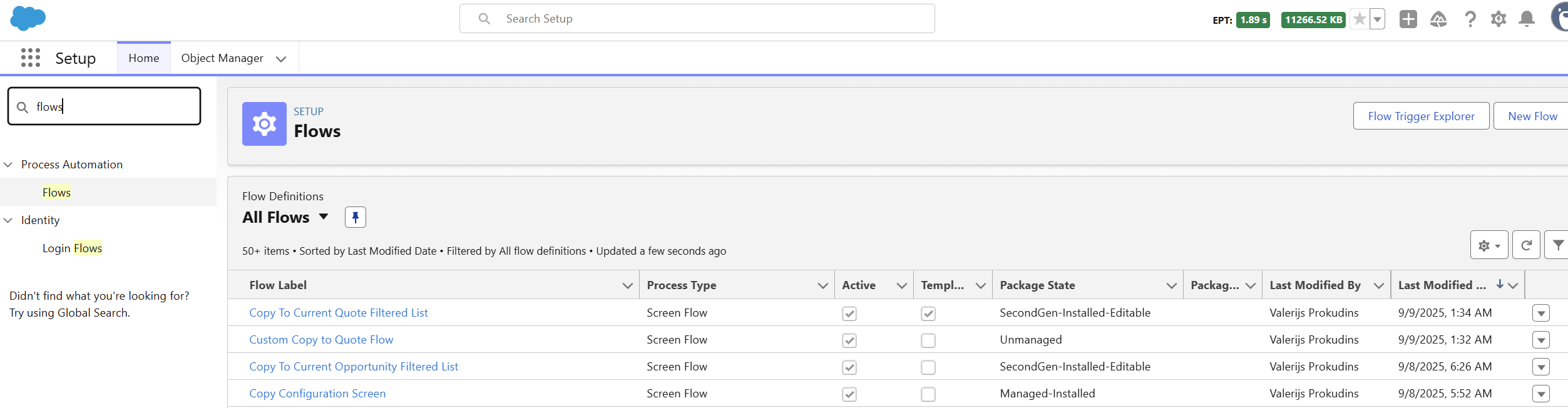This screenshot has height=408, width=1568.
Task: Click the Search Setup field
Action: click(x=697, y=19)
